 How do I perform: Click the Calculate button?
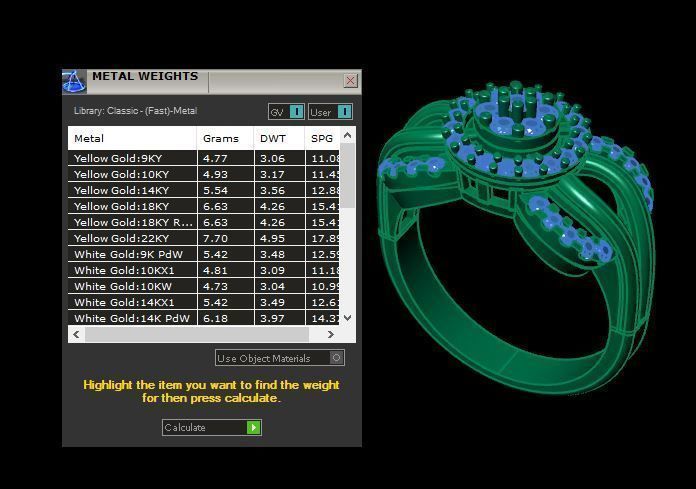point(212,427)
